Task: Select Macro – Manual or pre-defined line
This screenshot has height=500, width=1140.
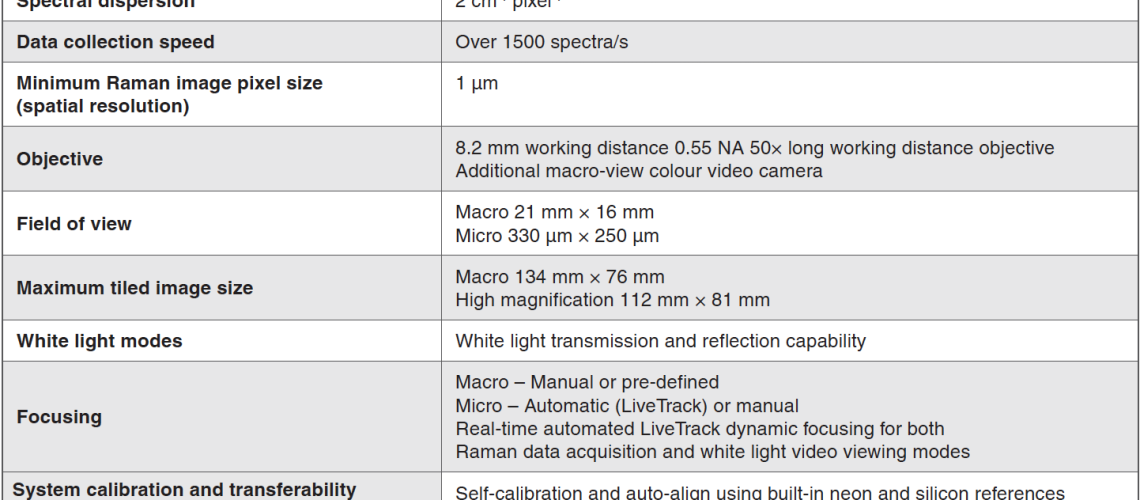Action: pyautogui.click(x=587, y=382)
